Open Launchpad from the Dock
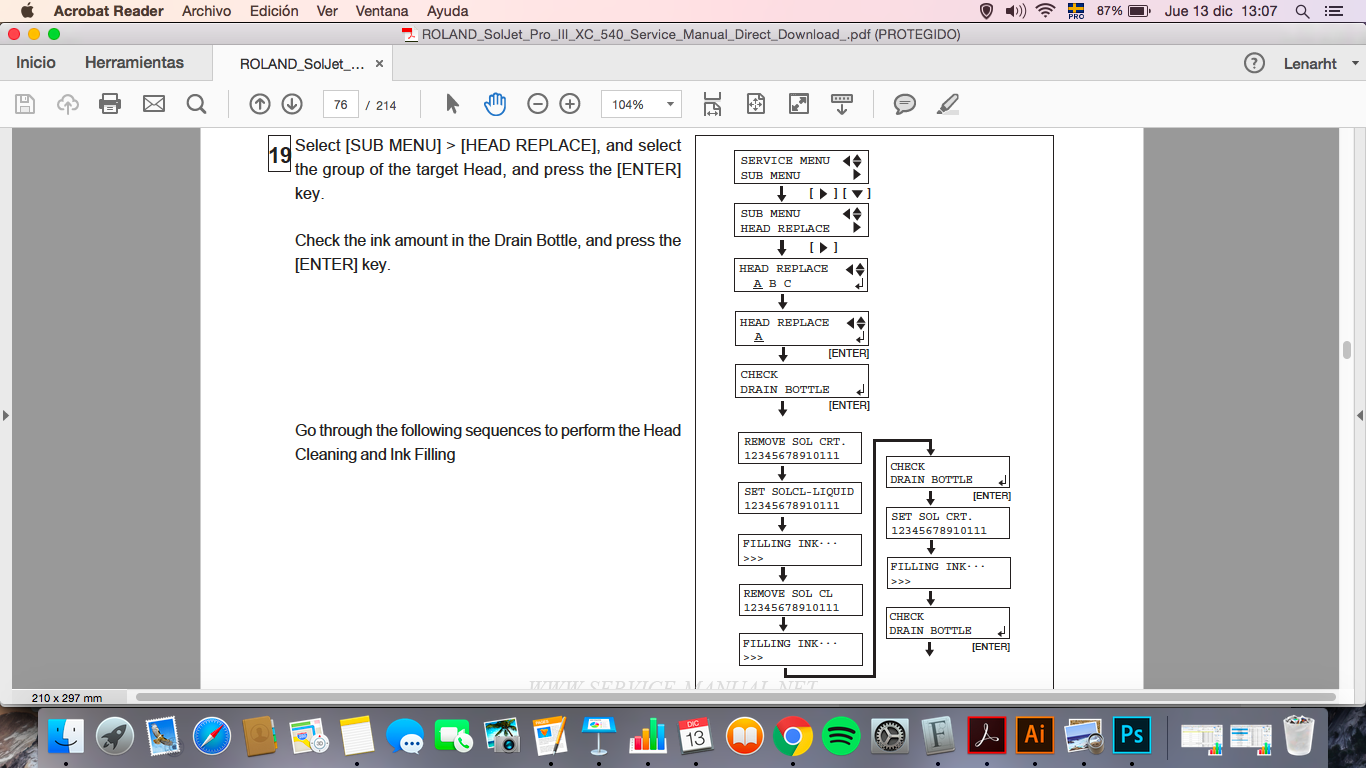1366x768 pixels. coord(115,737)
